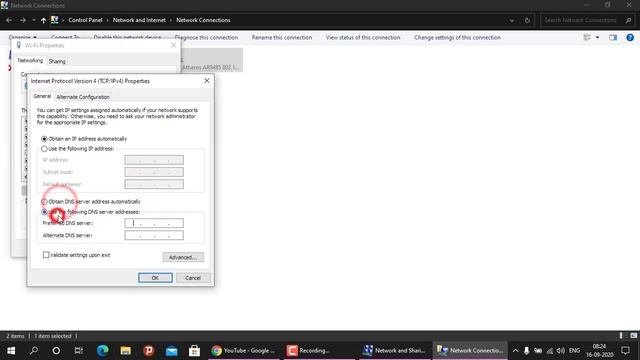Click Change settings of this connection
The height and width of the screenshot is (360, 640).
pos(457,38)
